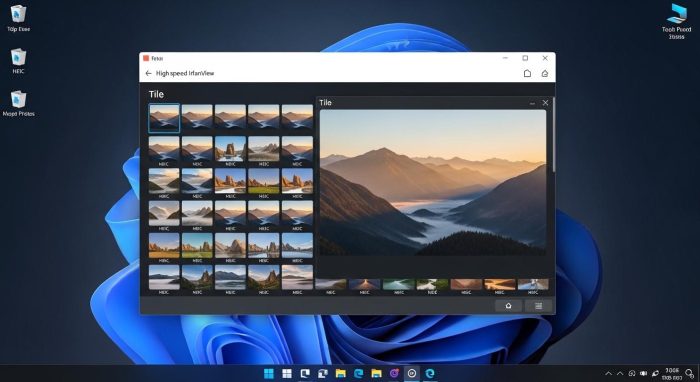
Task: Go back with the left arrow icon
Action: tap(149, 73)
